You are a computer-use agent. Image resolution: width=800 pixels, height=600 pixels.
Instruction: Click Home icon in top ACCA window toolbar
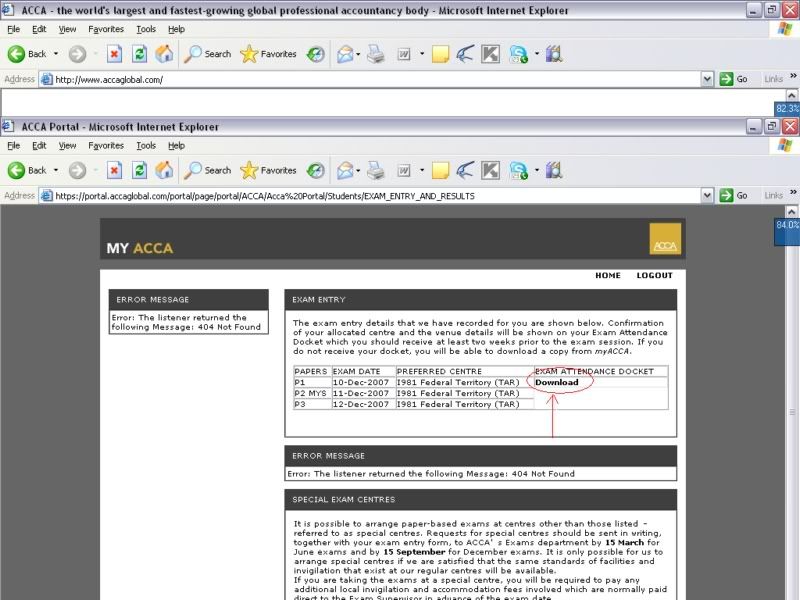(x=164, y=54)
